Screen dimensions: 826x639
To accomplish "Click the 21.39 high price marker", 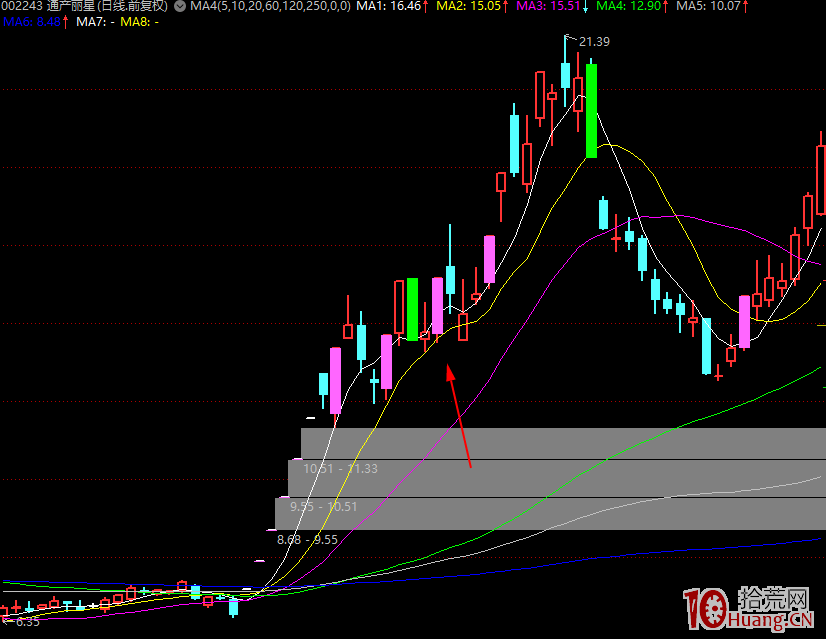I will [x=594, y=41].
